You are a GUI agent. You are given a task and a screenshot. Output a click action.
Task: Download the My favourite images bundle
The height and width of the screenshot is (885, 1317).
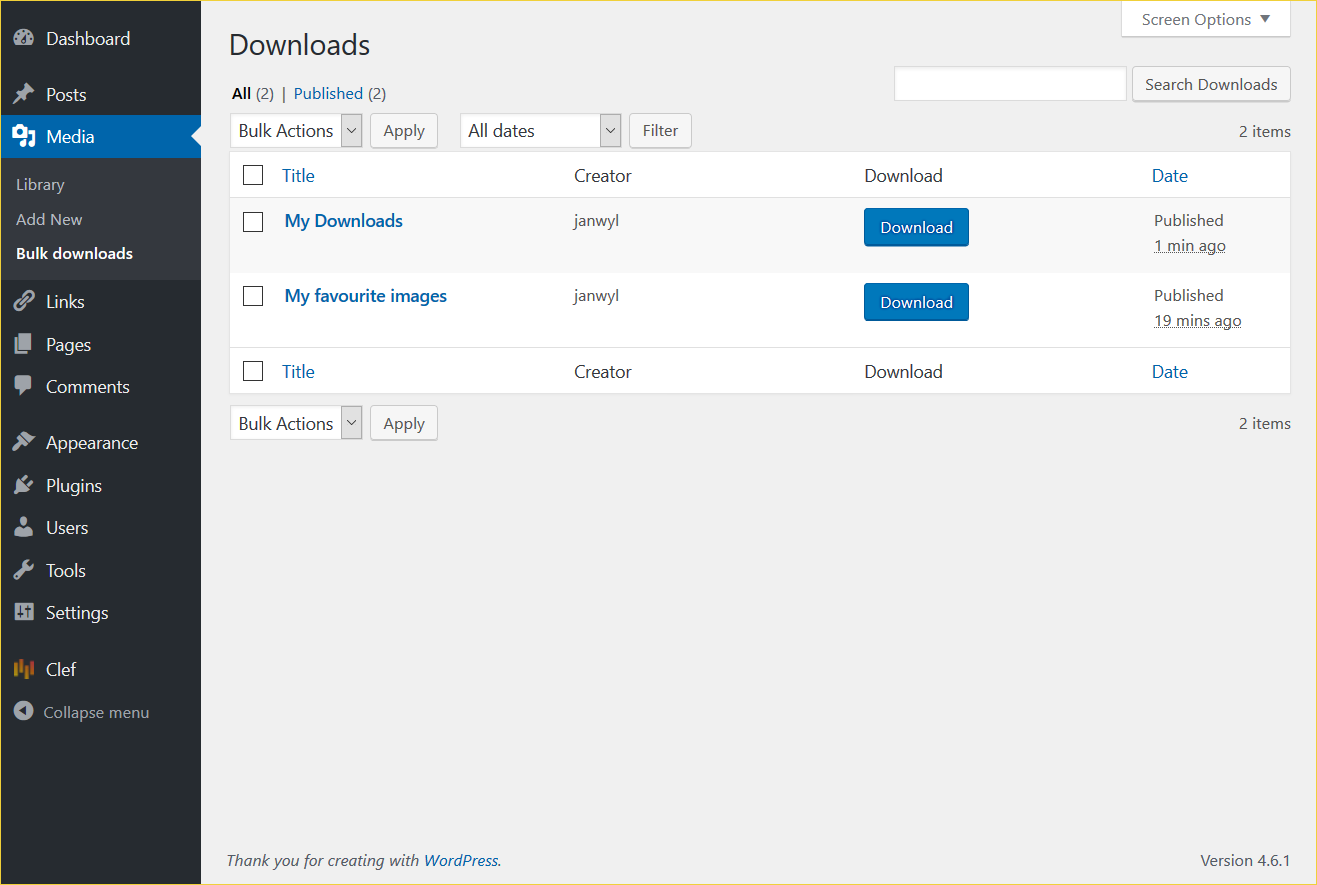pyautogui.click(x=916, y=303)
